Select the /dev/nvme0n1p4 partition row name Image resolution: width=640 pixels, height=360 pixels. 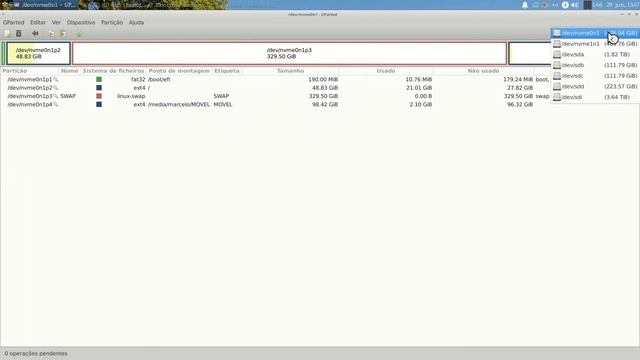pos(30,104)
